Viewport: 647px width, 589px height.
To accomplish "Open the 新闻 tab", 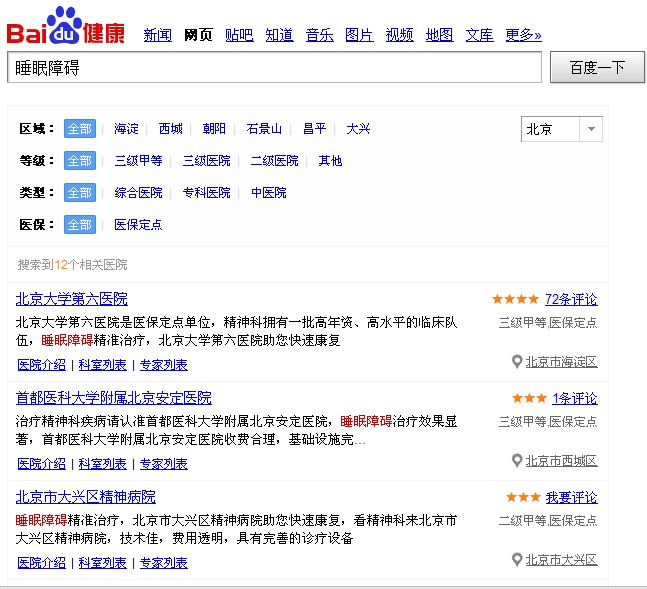I will tap(158, 35).
